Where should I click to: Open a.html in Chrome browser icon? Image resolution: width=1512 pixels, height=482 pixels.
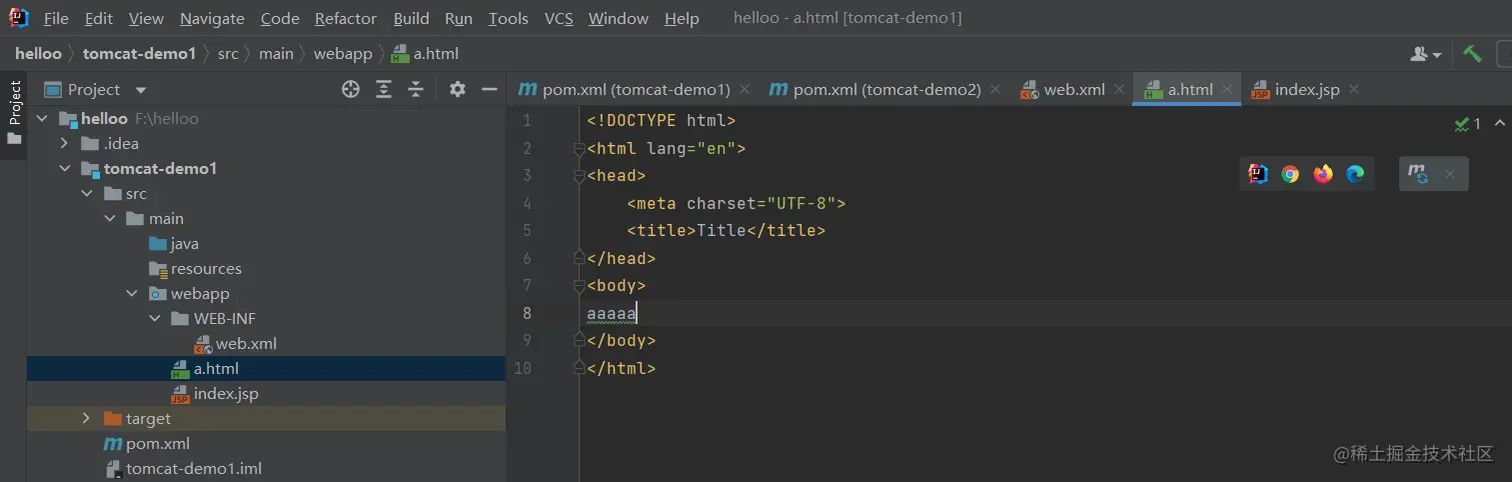click(1290, 174)
